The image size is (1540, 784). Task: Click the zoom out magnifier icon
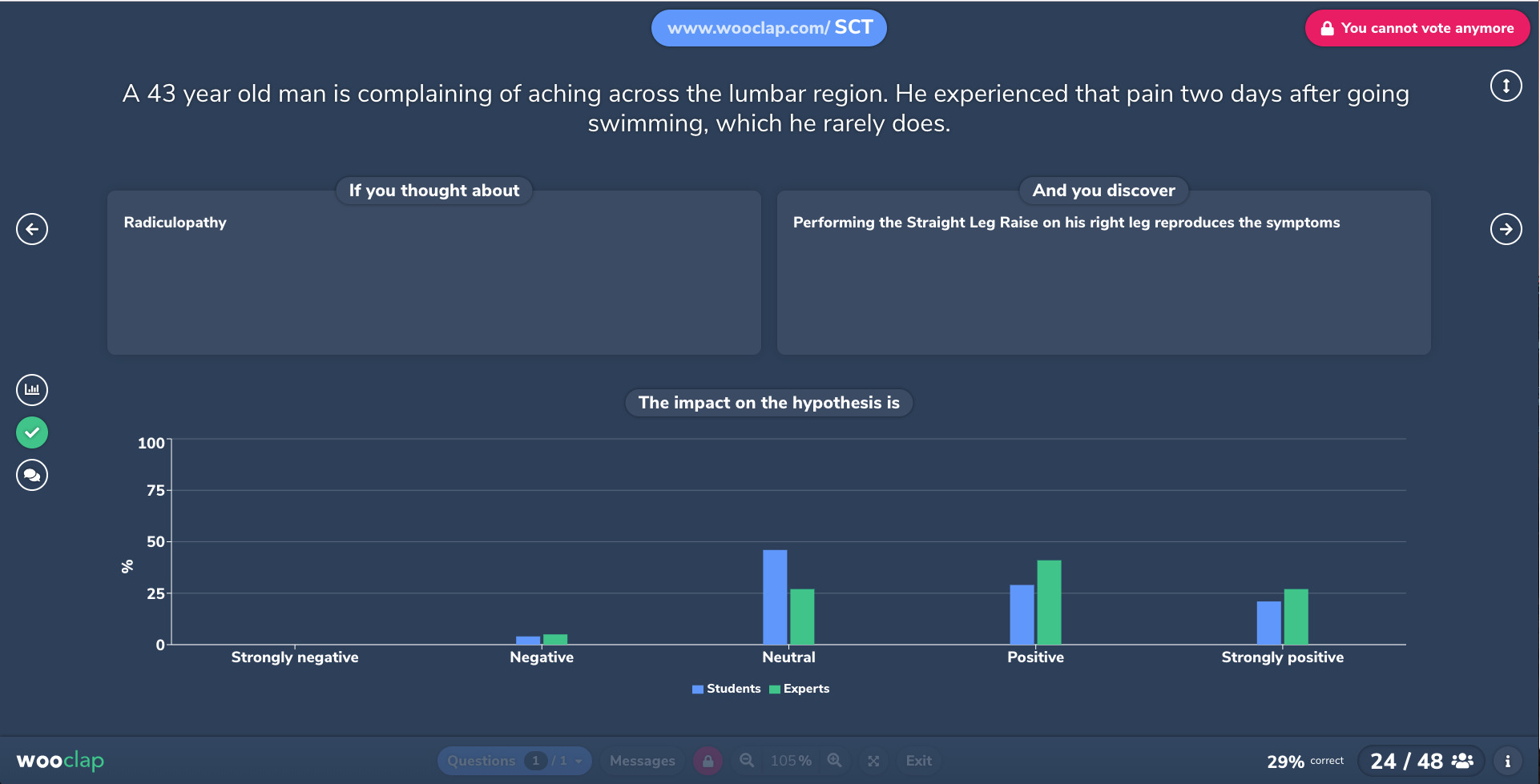747,761
